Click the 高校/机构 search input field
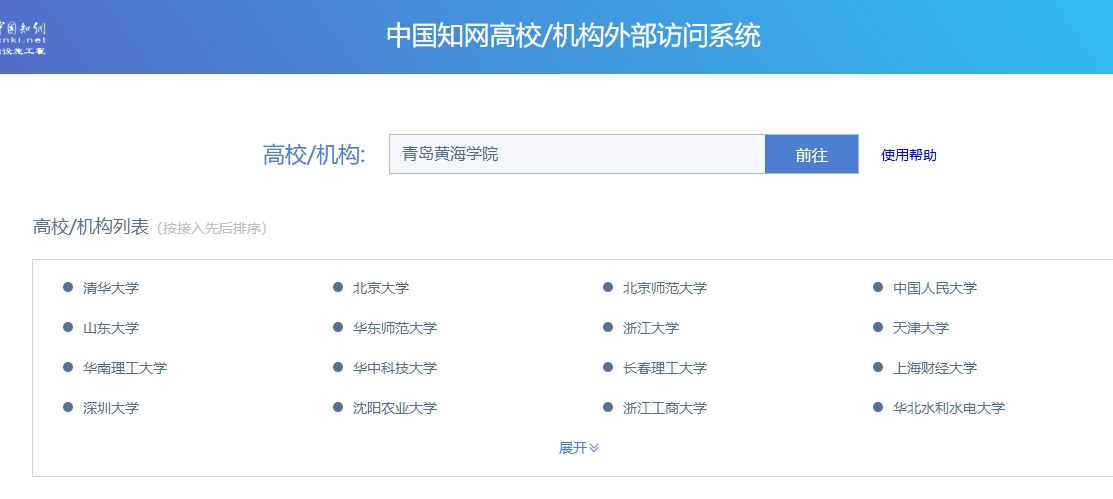1113x499 pixels. [576, 154]
